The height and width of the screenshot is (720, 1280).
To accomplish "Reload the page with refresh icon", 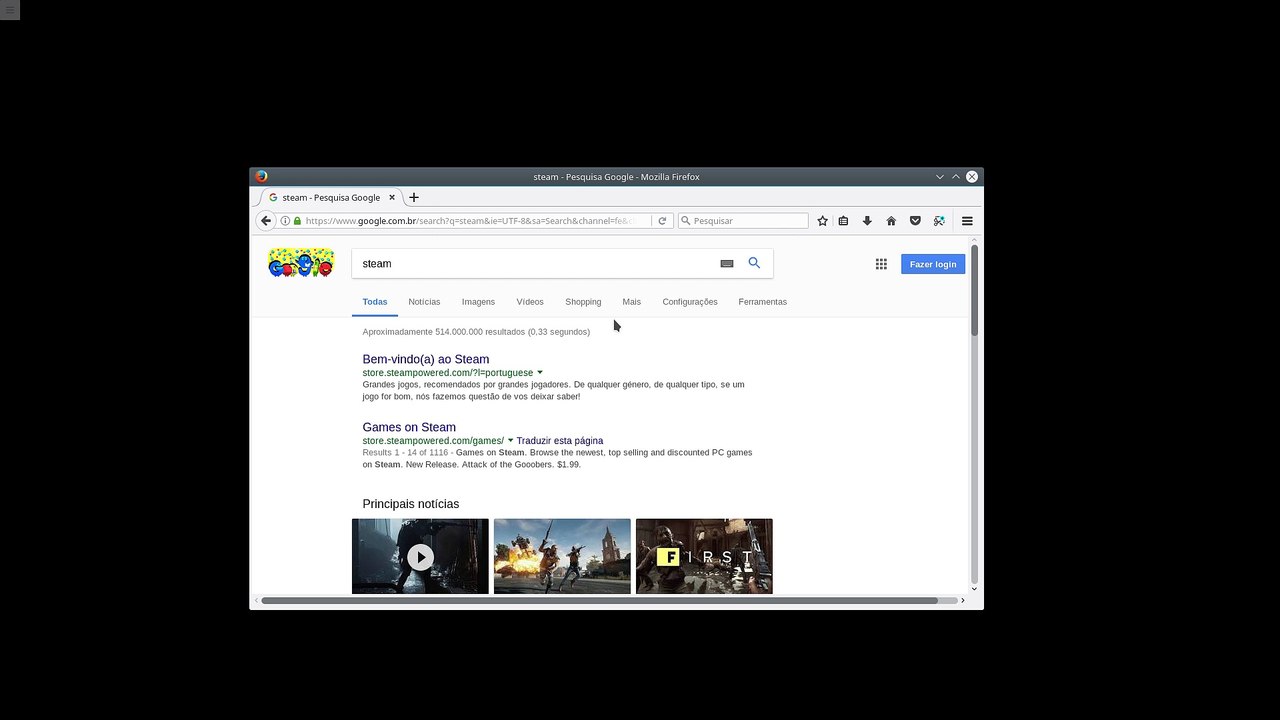I will tap(662, 221).
